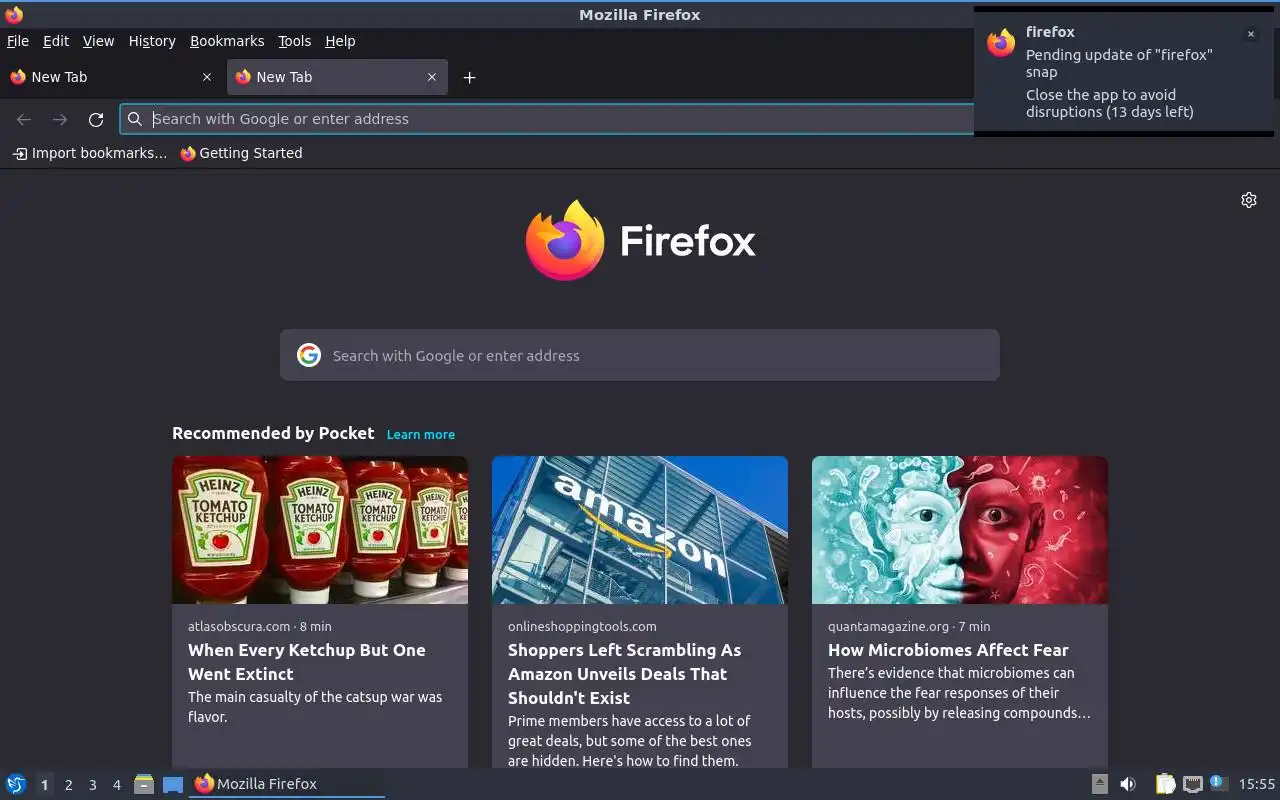This screenshot has height=800, width=1280.
Task: Click the clock showing 15:55
Action: 1257,784
